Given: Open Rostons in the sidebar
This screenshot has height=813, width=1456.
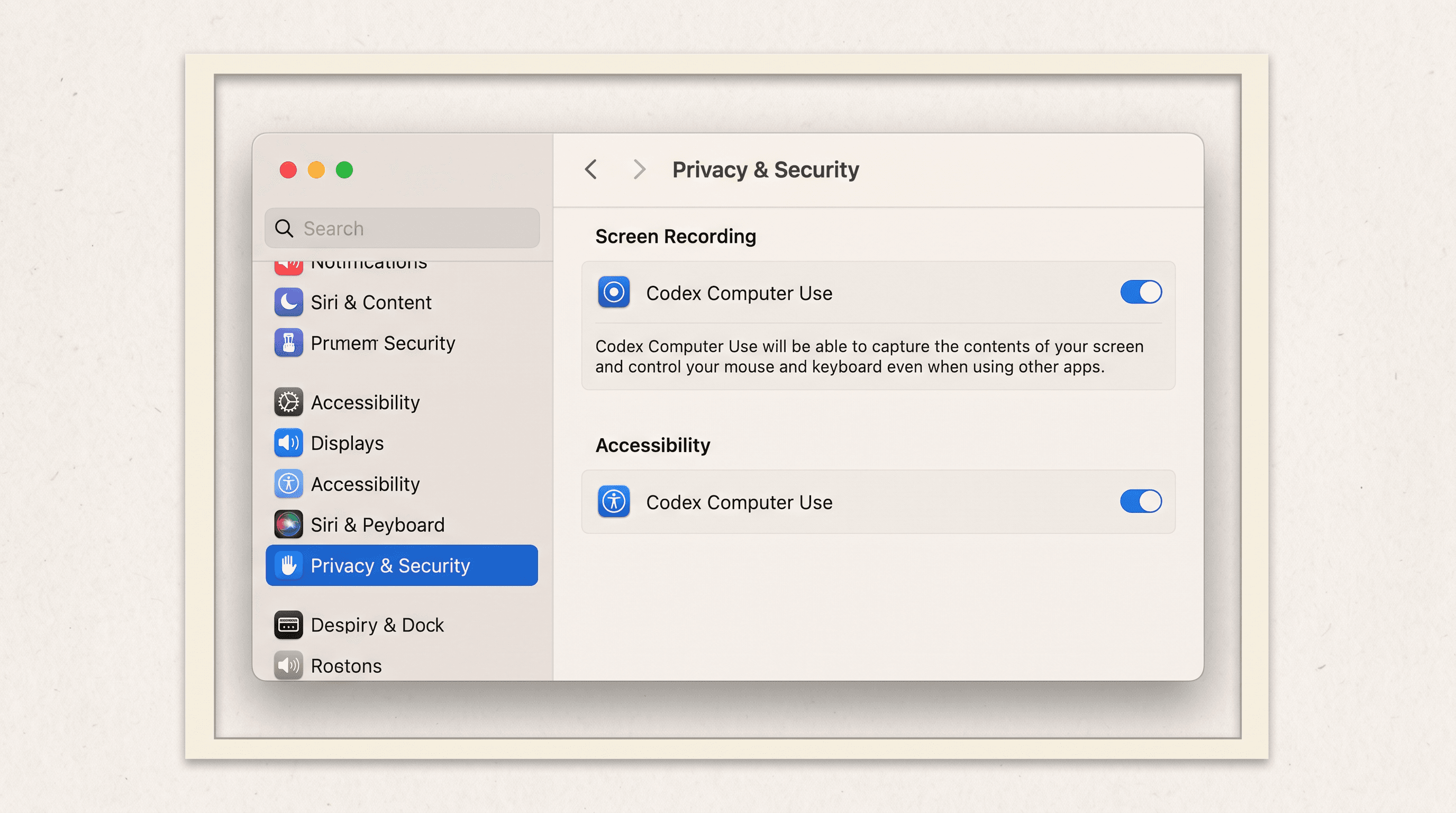Looking at the screenshot, I should click(x=402, y=665).
